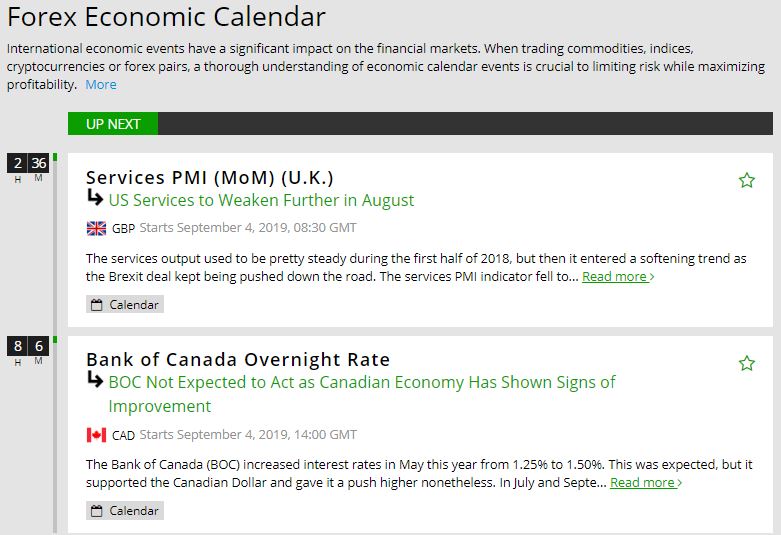This screenshot has height=535, width=781.
Task: Open 'US Services to Weaken Further in August'
Action: point(261,200)
